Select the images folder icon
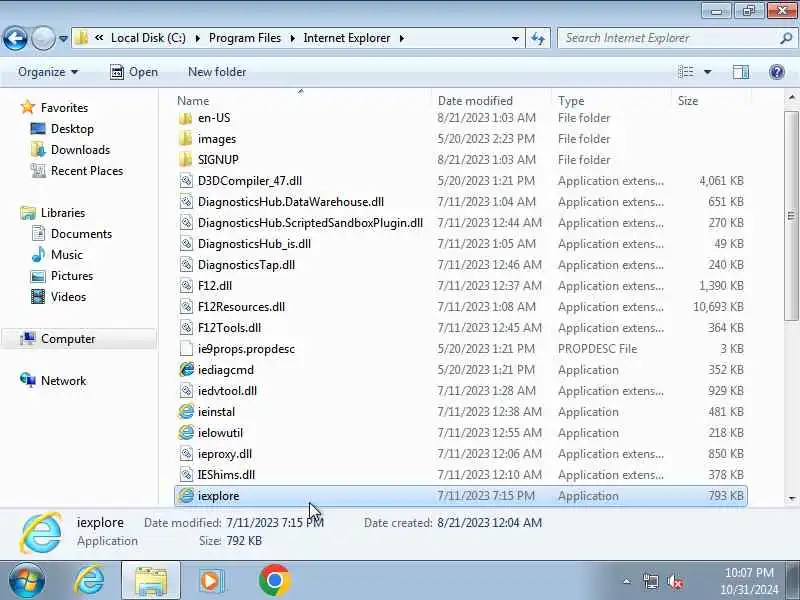 186,139
